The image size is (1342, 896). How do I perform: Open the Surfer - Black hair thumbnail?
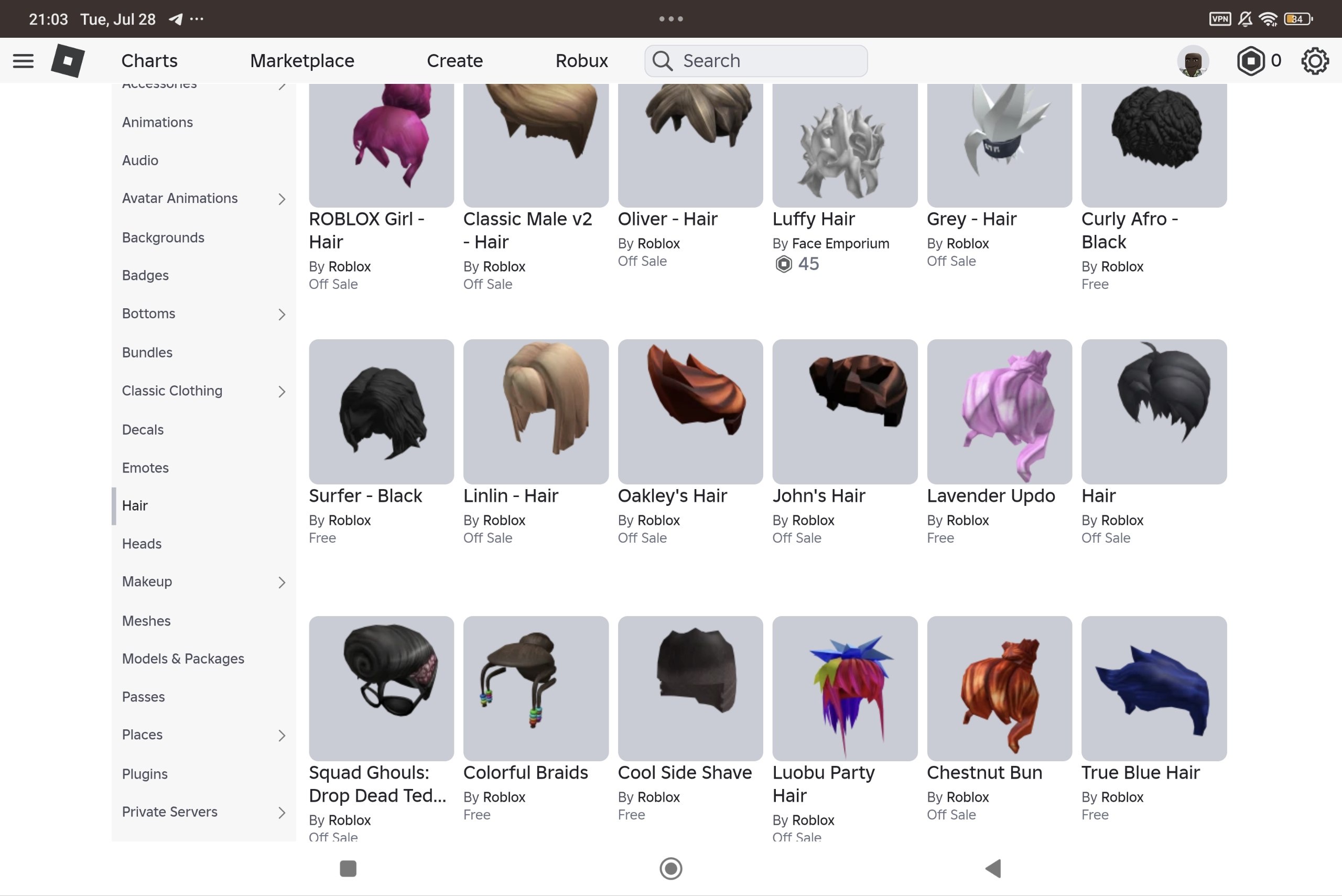point(382,412)
